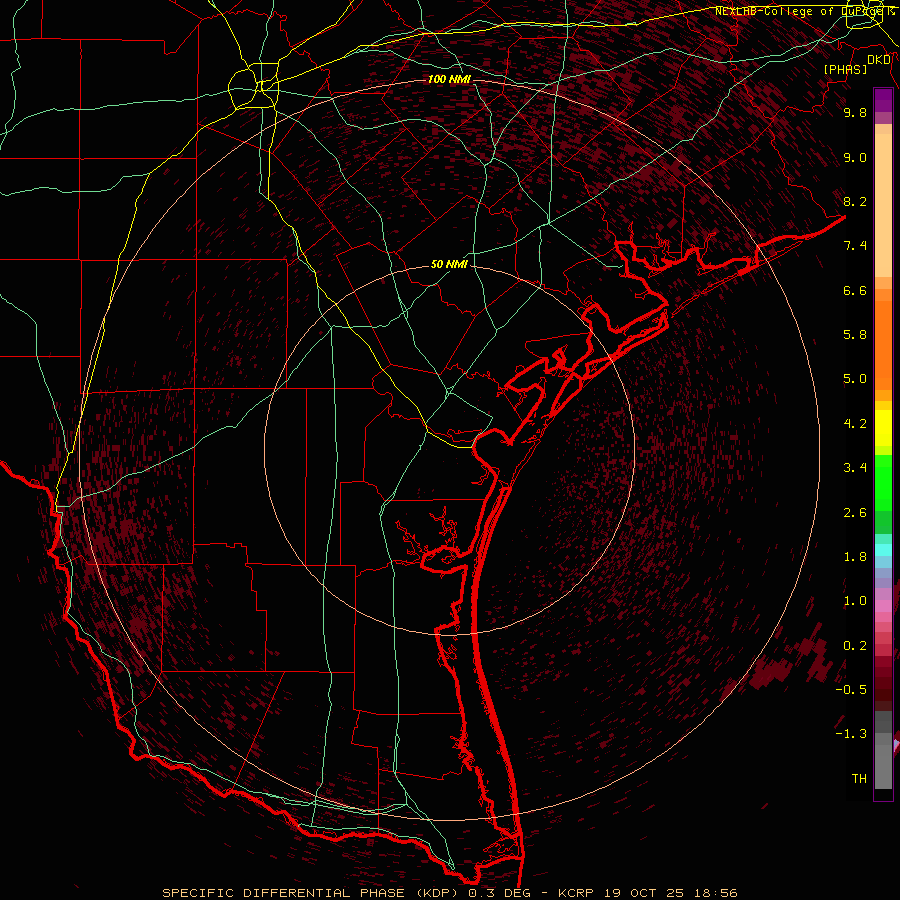Click the cyan segment of the color bar

[x=883, y=550]
